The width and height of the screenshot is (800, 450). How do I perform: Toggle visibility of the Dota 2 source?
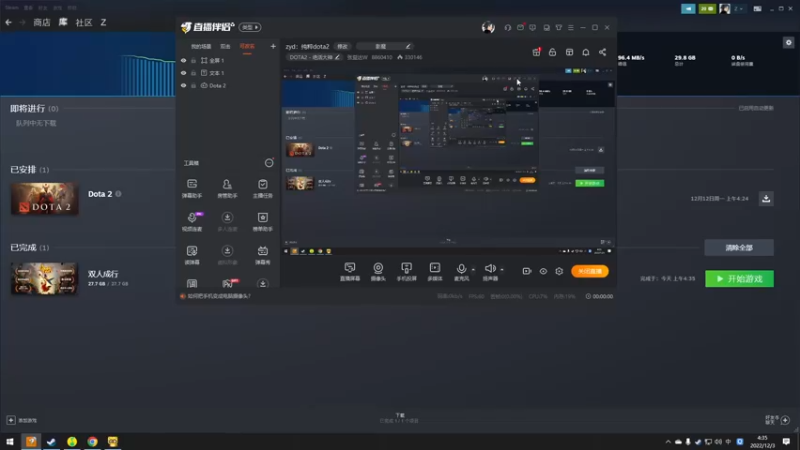click(184, 86)
